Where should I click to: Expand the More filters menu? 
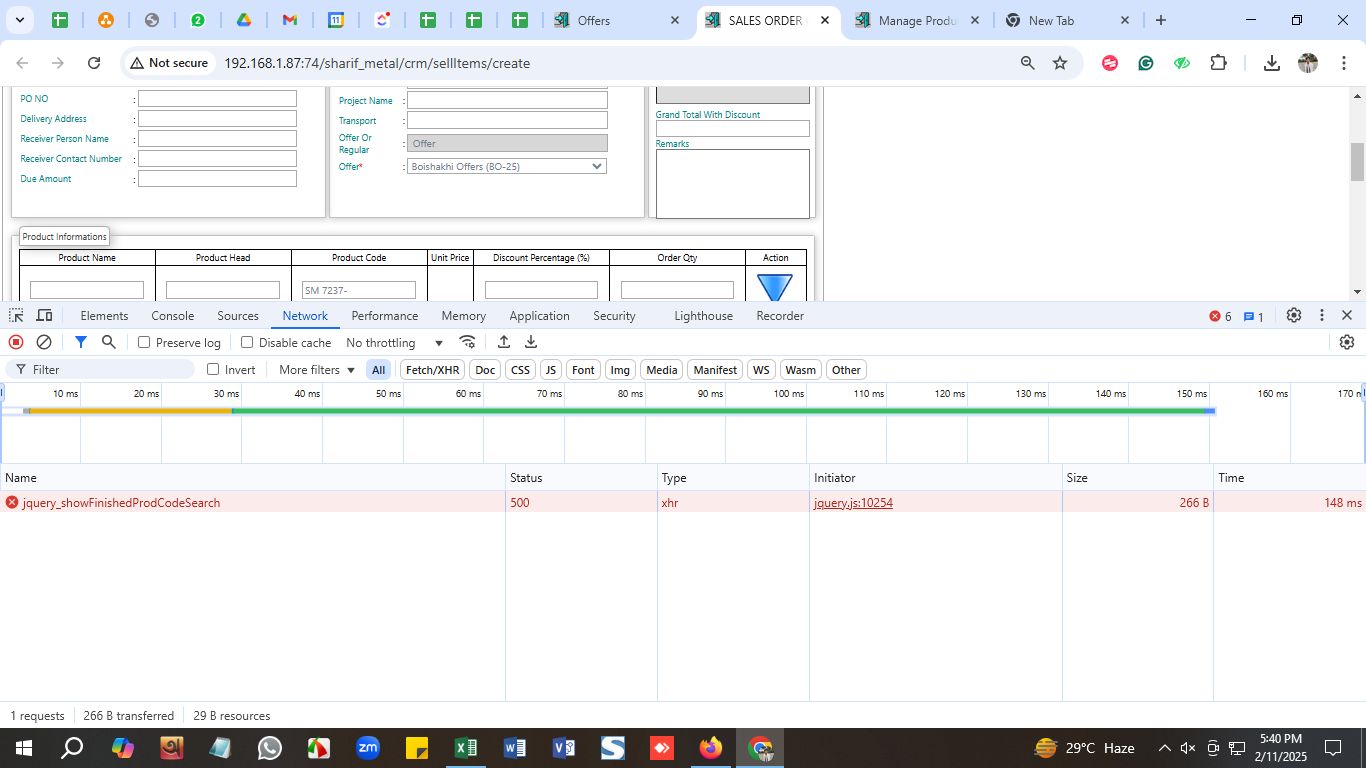(316, 370)
